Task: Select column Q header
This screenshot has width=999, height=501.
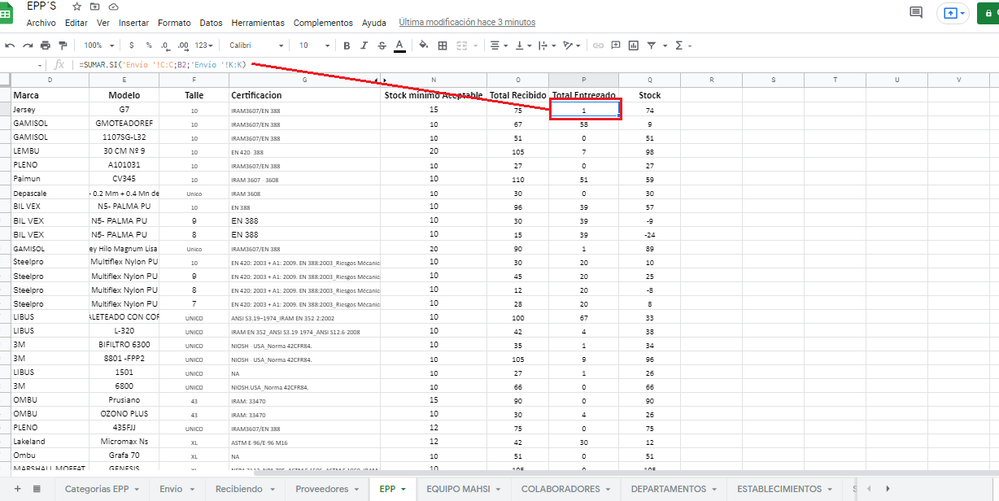Action: coord(650,80)
